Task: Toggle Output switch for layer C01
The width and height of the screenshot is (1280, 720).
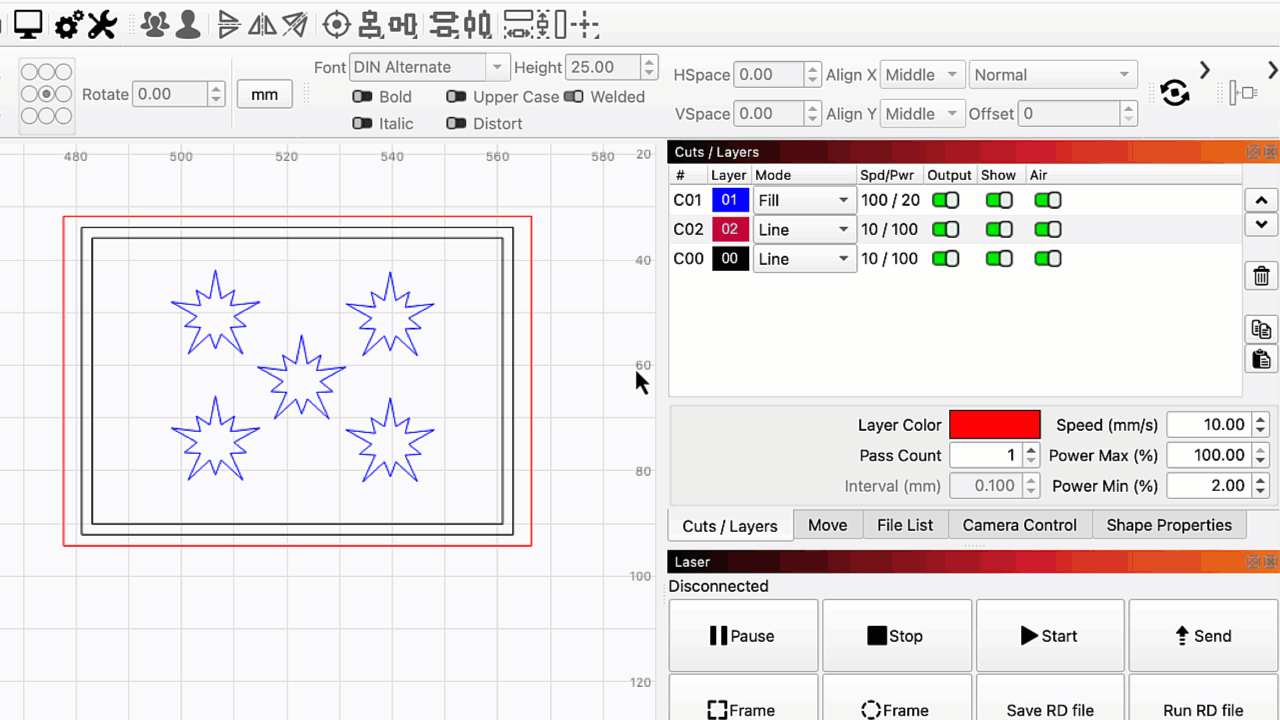Action: (x=945, y=200)
